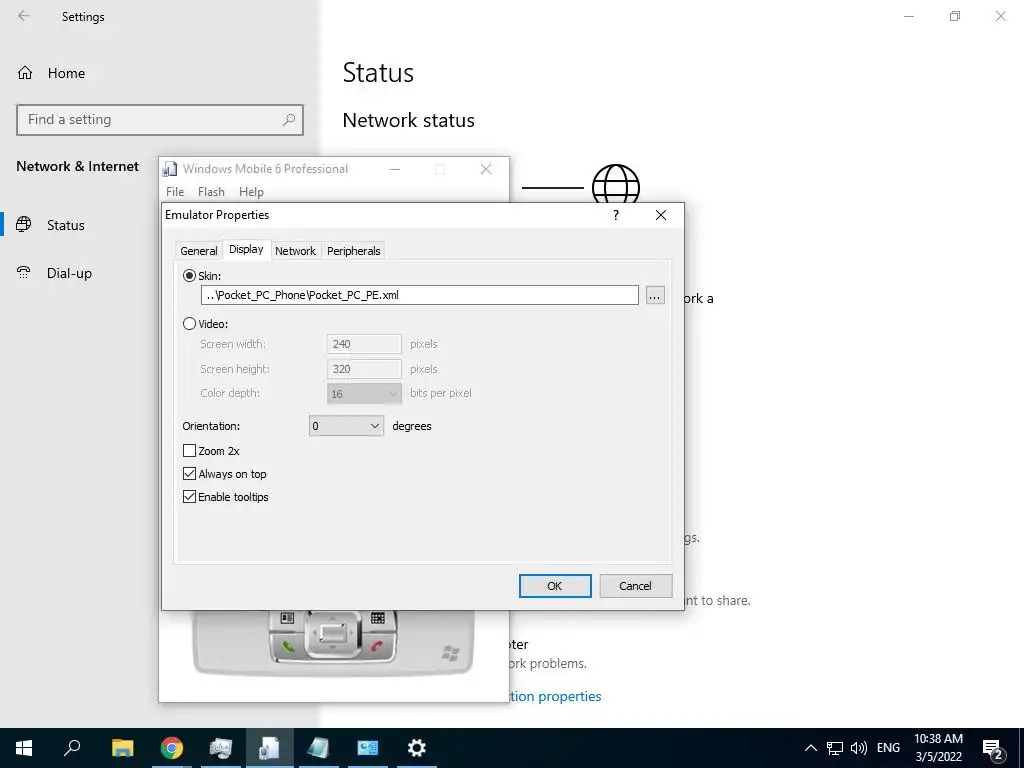Screen dimensions: 1024x768
Task: Switch to the Network tab
Action: (295, 251)
